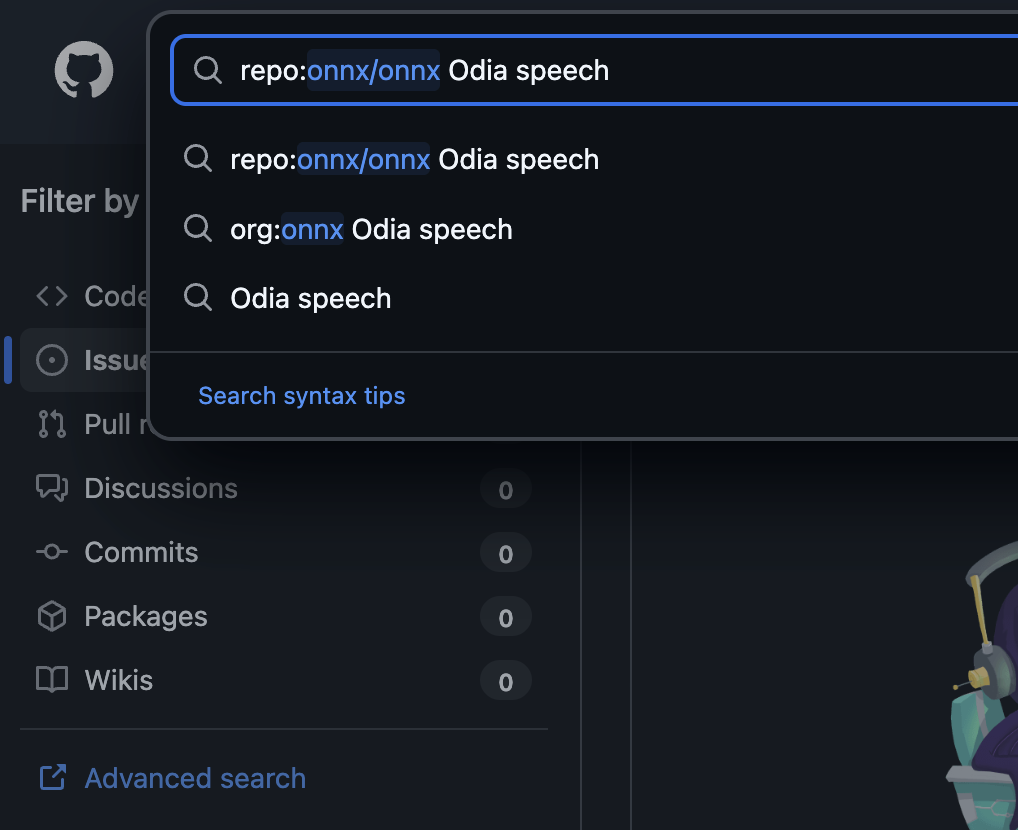Choose the 'org:onnx Odia speech' suggestion

(371, 229)
